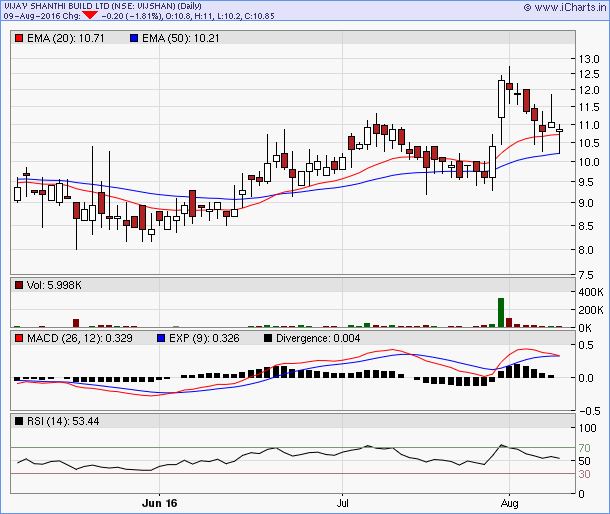Click the tall green volume spike bar

pyautogui.click(x=501, y=312)
